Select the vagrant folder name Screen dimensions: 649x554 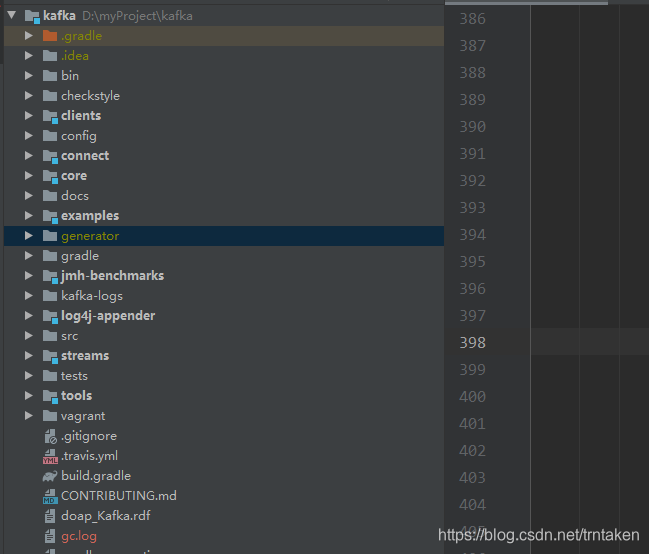[83, 416]
